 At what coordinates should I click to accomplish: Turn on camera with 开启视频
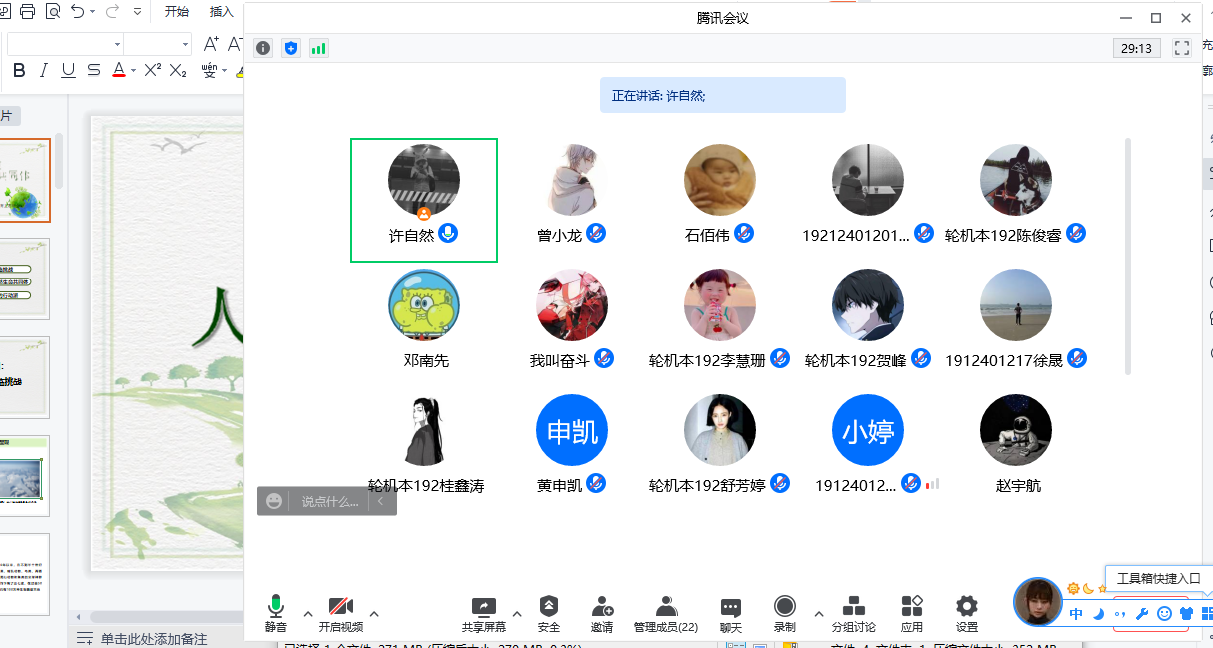point(341,612)
